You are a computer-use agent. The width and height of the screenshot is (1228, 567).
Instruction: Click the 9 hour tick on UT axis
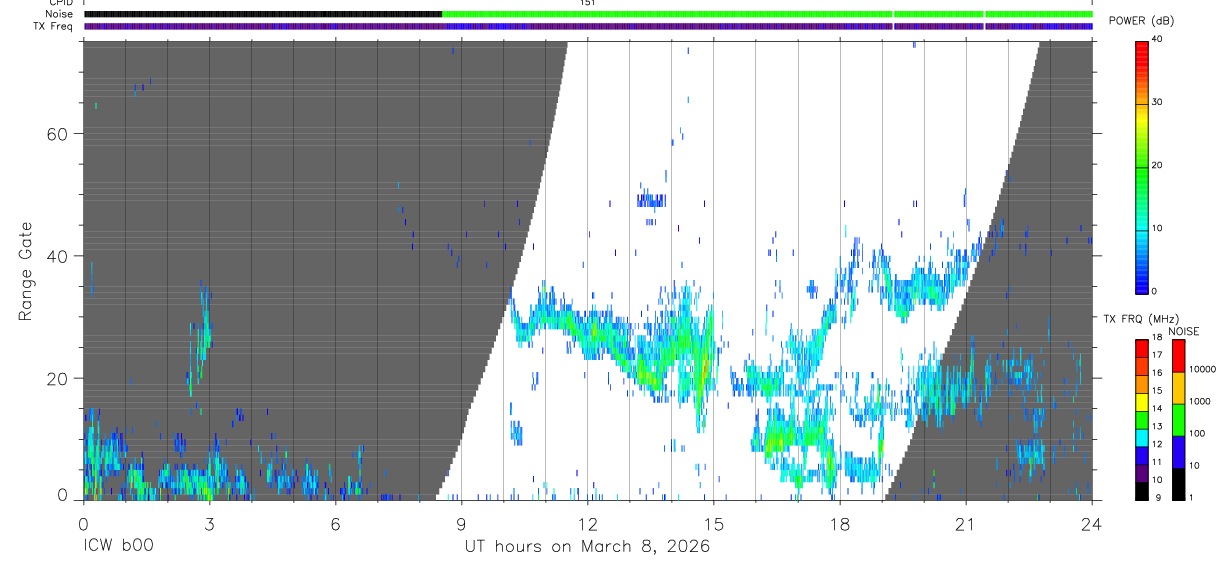pyautogui.click(x=461, y=523)
